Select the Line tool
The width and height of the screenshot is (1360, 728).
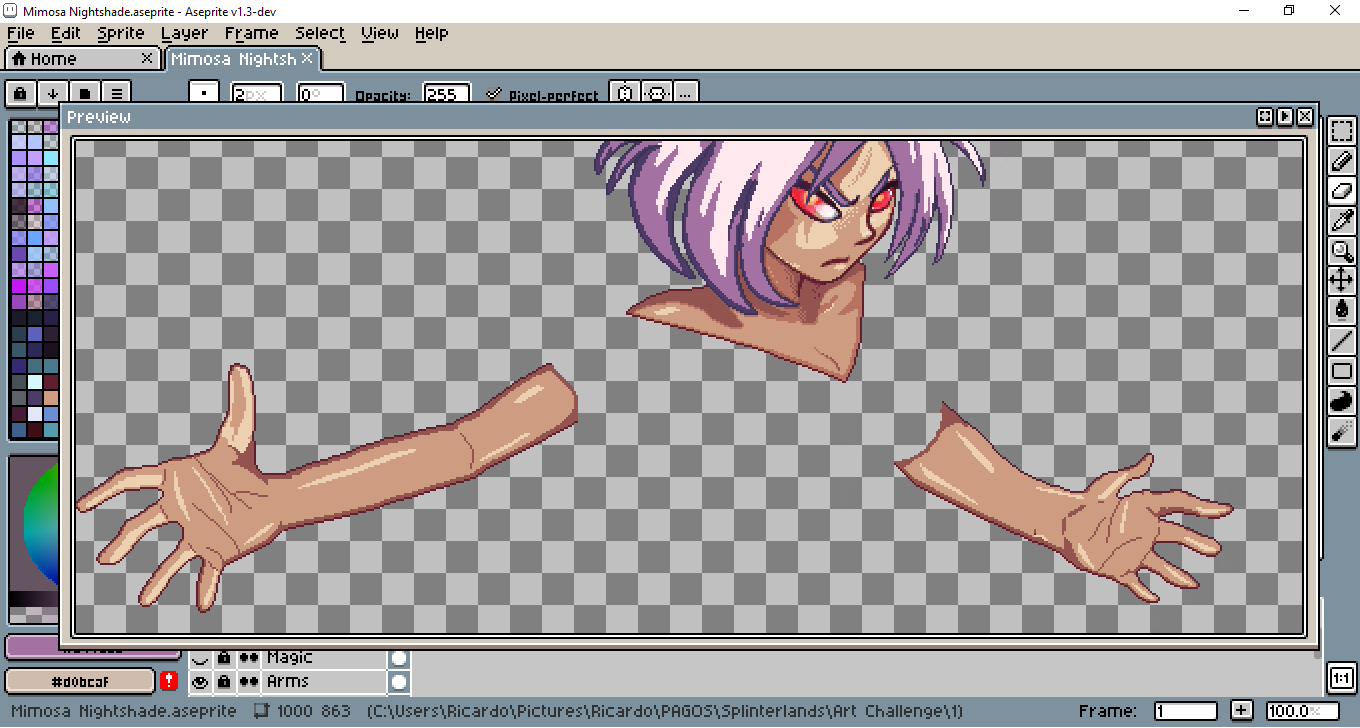[x=1341, y=341]
